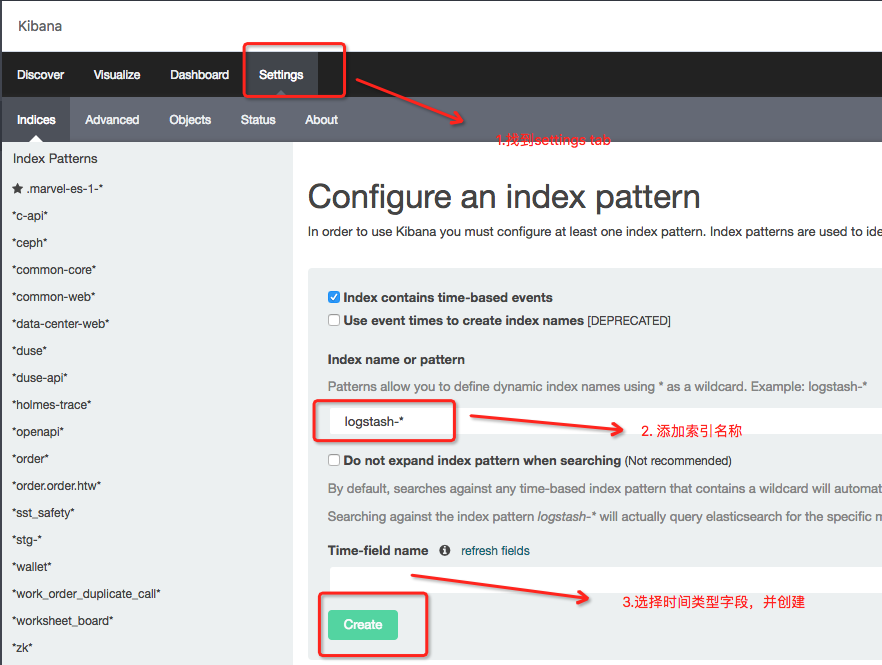Click the Kibana logo text
This screenshot has height=665, width=882.
(40, 26)
